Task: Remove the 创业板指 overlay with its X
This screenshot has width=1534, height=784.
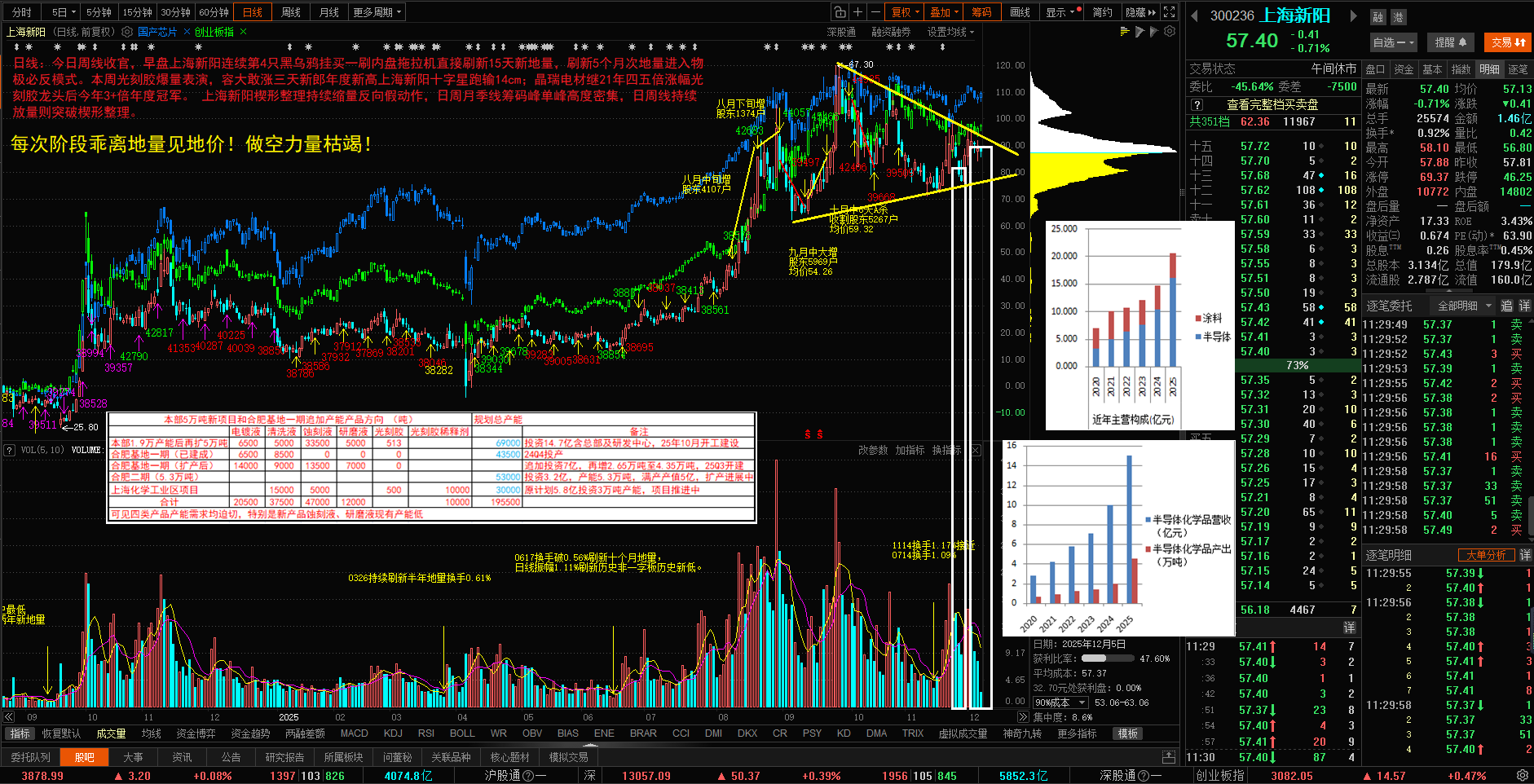Action: click(243, 32)
